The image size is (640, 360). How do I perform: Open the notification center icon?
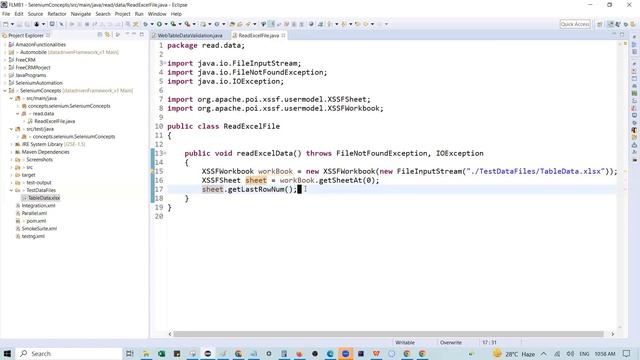click(x=627, y=353)
